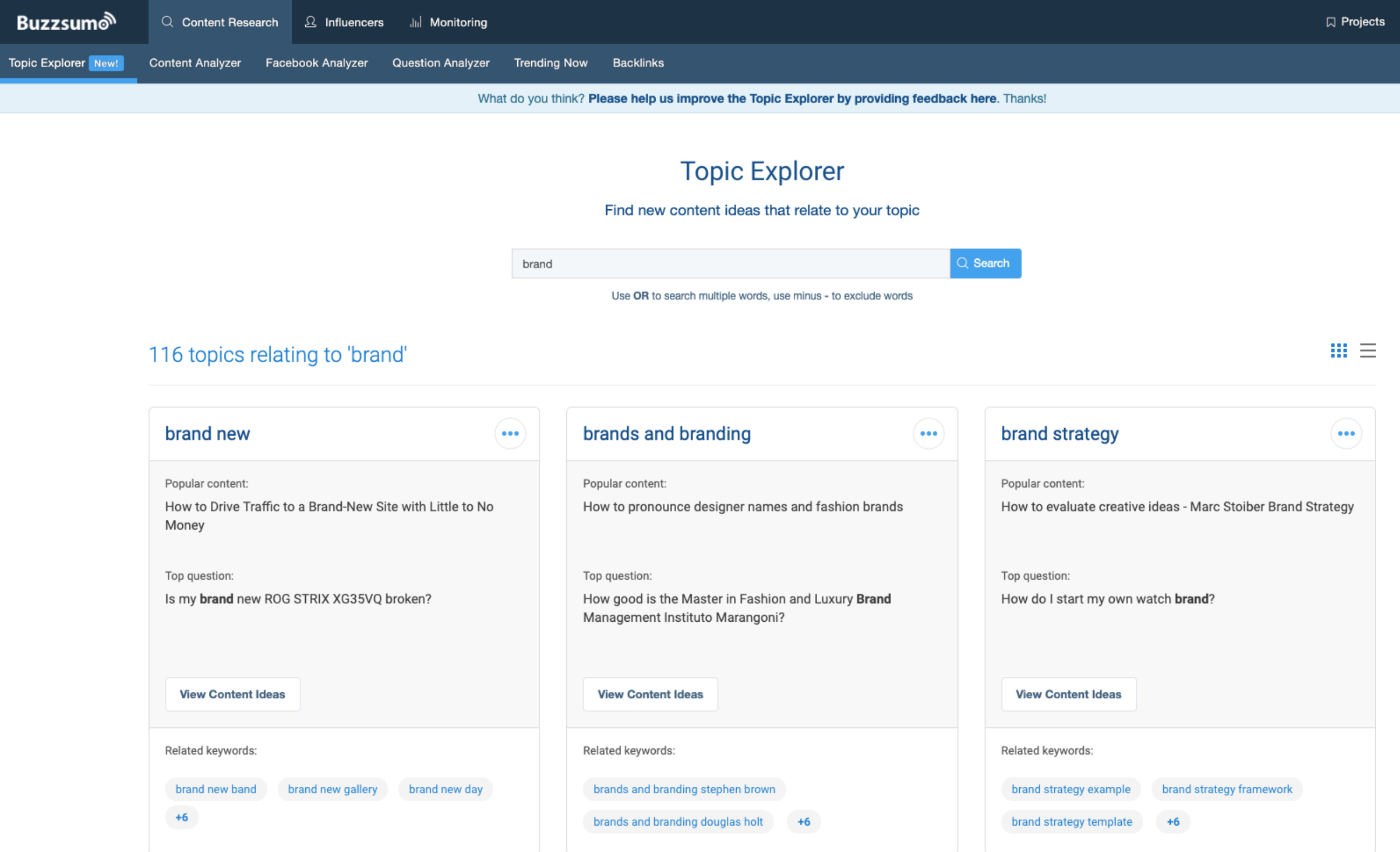1400x852 pixels.
Task: Click question 'How do I start my own watch brand?'
Action: (1107, 599)
